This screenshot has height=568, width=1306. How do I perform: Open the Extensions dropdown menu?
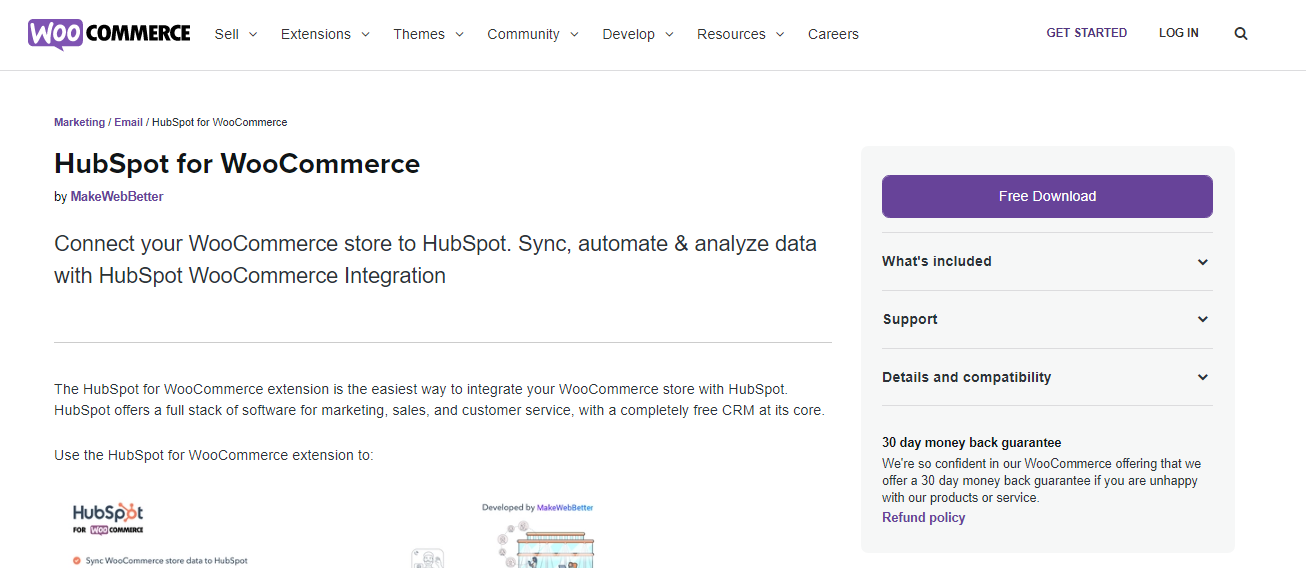(325, 34)
